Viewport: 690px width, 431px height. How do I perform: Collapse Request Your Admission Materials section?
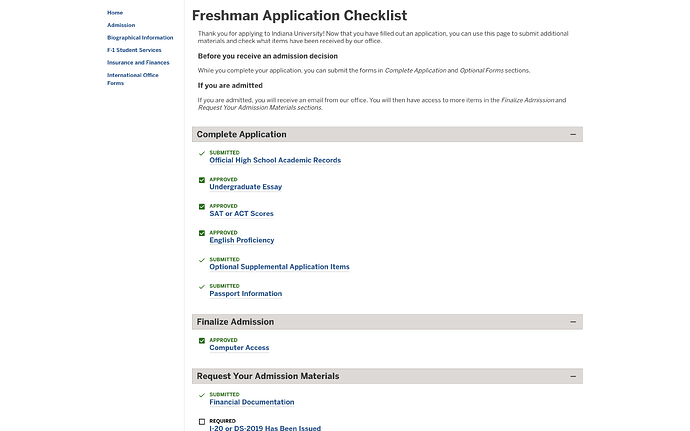click(x=573, y=376)
